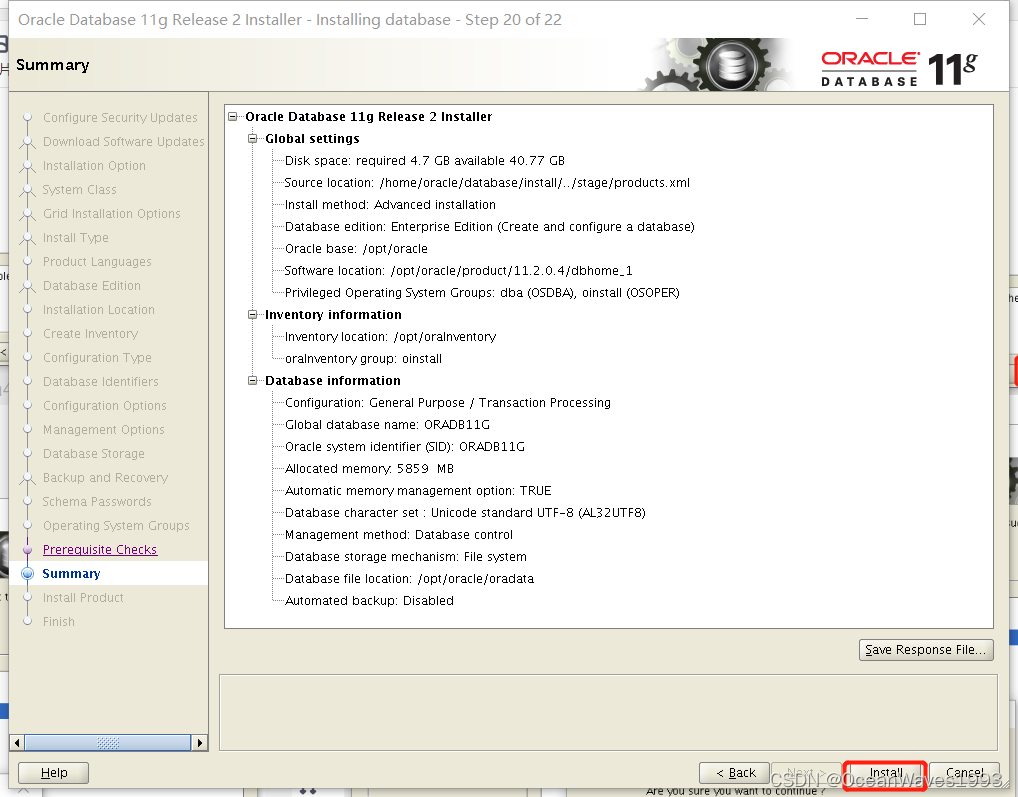Click the Configuration Type step

(x=97, y=358)
